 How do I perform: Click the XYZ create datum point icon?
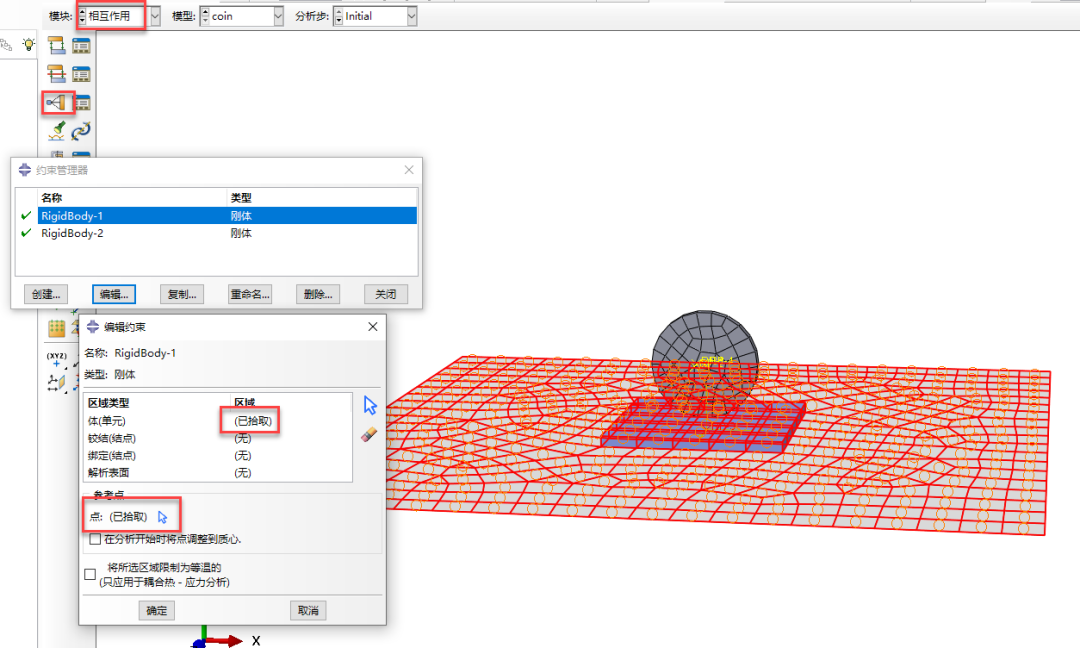coord(56,359)
